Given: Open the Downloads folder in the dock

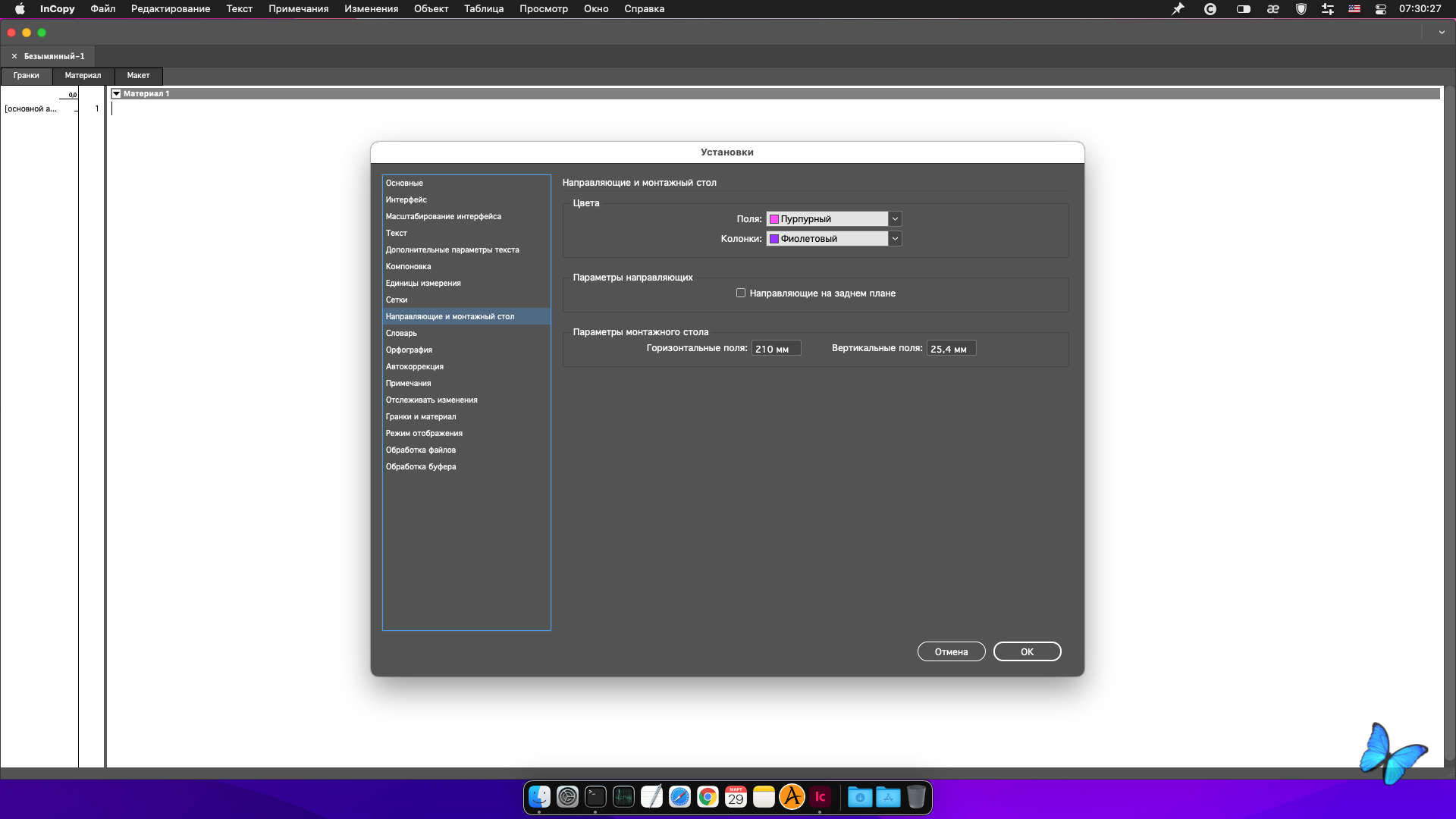Looking at the screenshot, I should [x=860, y=797].
